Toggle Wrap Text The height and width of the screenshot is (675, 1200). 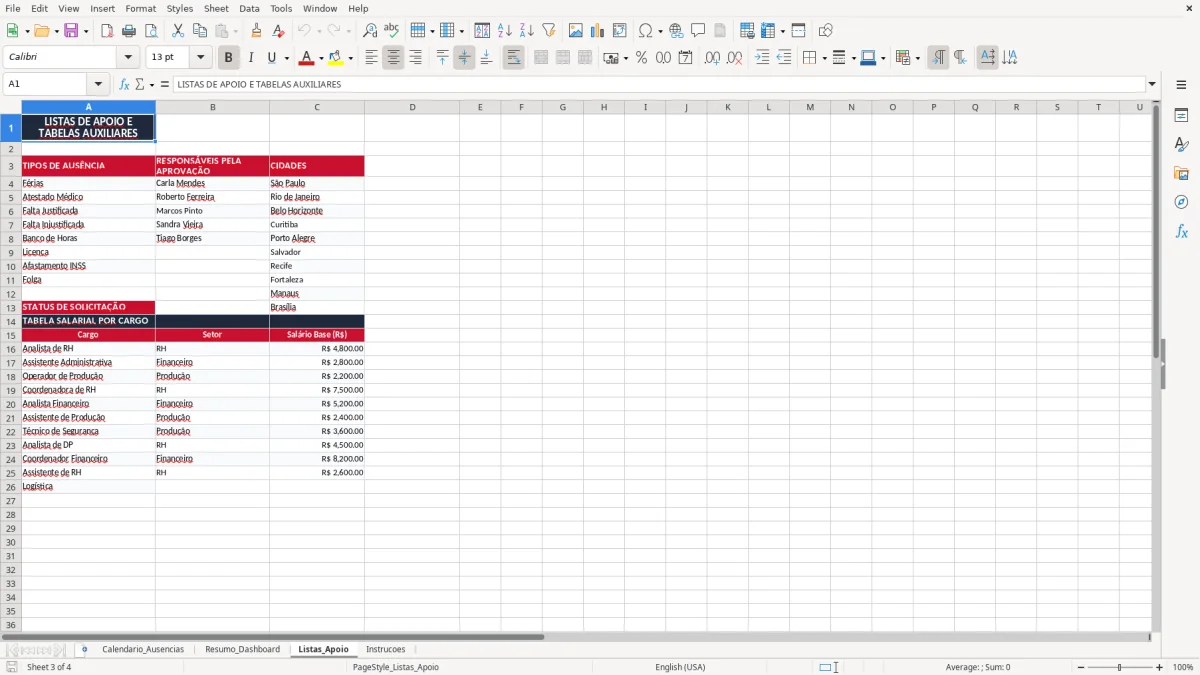click(x=513, y=58)
